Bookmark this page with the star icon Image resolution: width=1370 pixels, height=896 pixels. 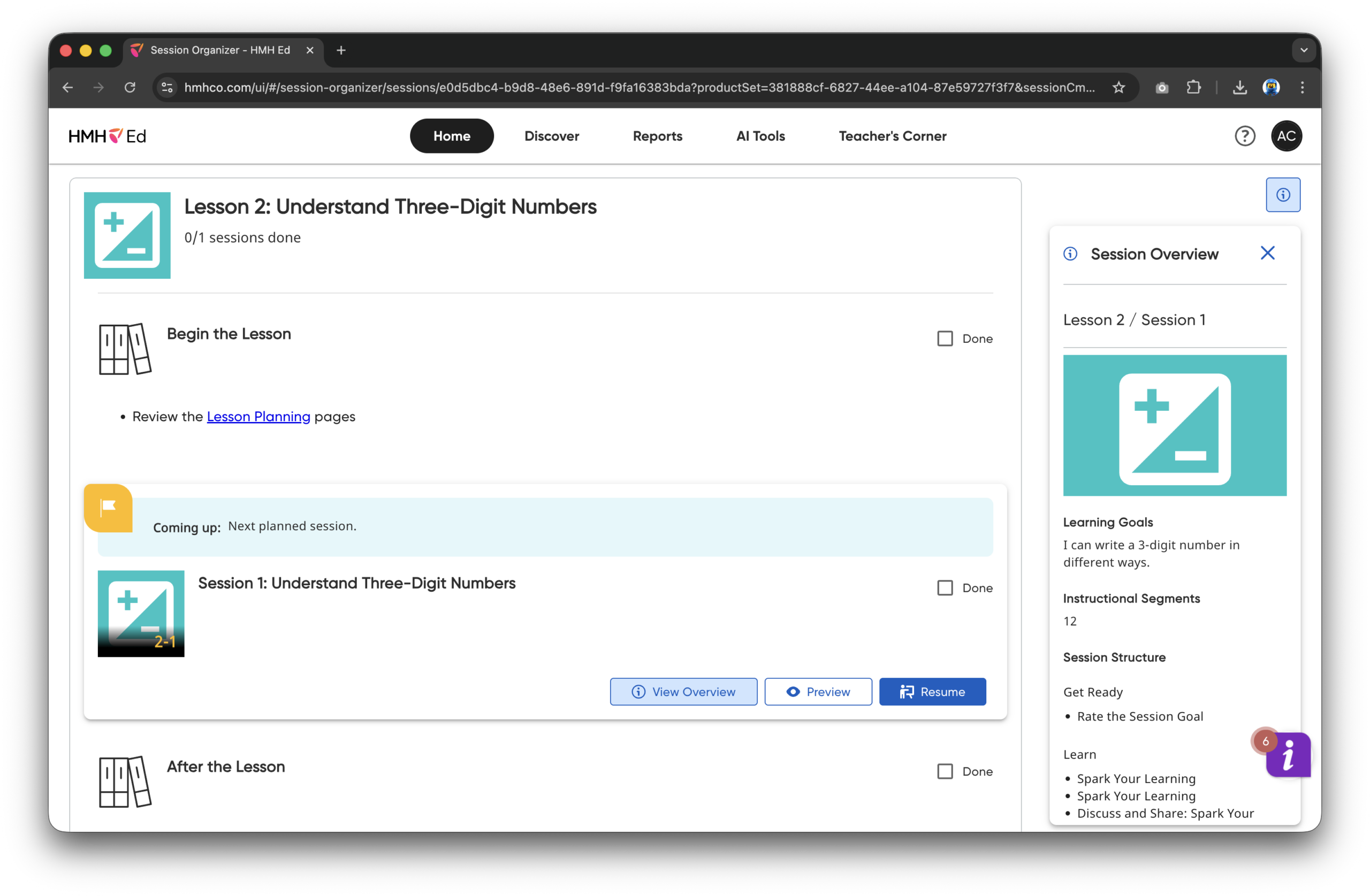1118,88
